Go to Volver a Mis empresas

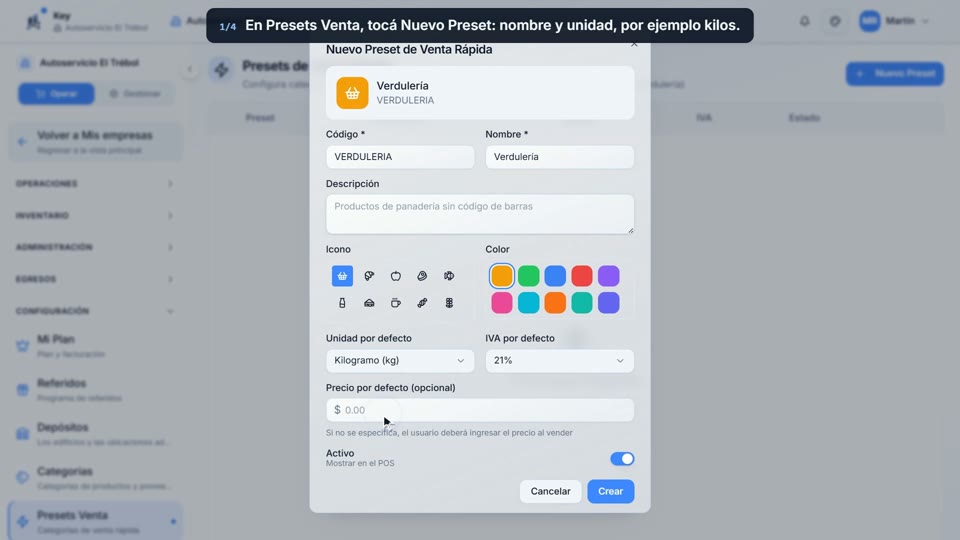click(95, 142)
